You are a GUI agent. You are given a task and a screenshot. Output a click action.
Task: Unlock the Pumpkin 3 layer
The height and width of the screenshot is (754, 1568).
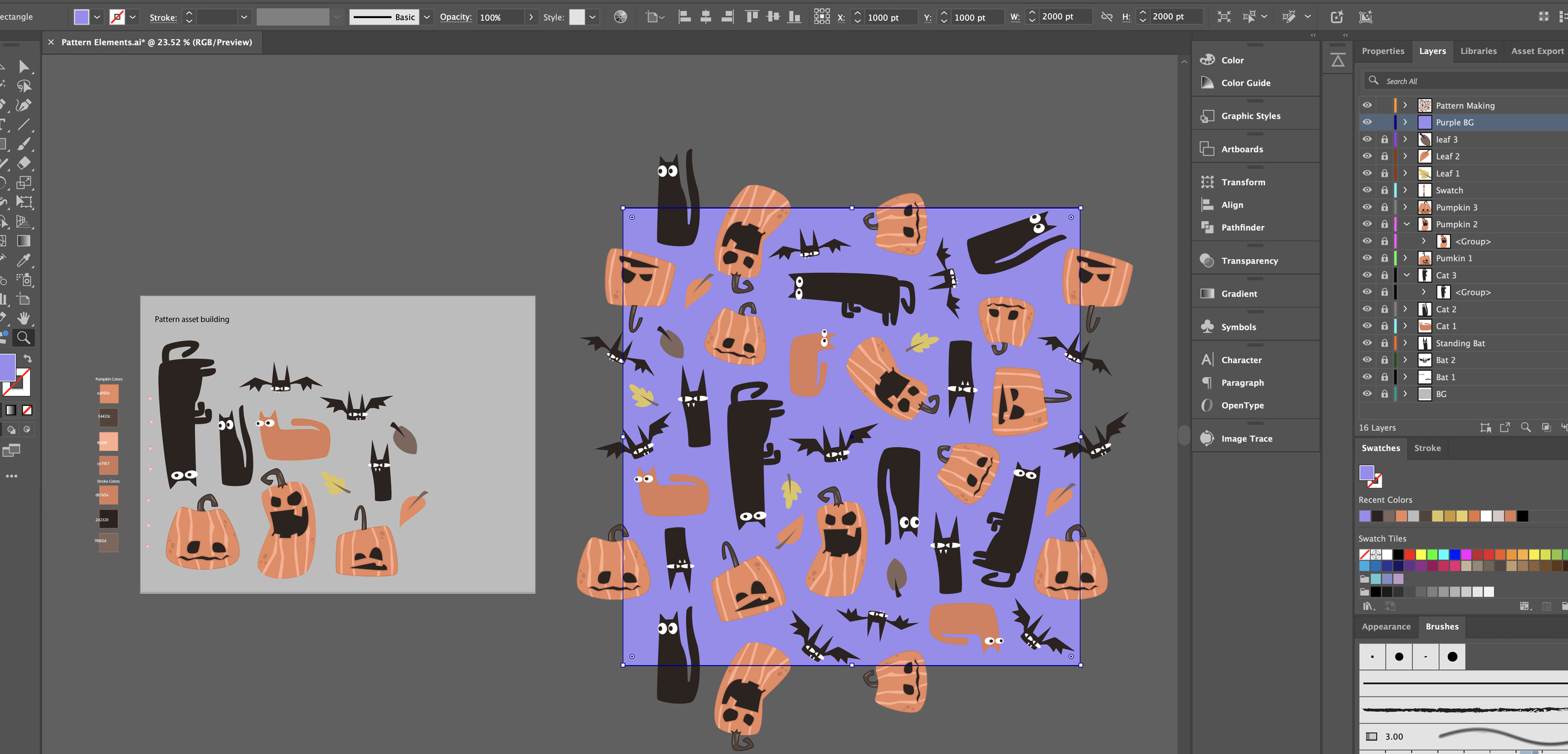1384,208
